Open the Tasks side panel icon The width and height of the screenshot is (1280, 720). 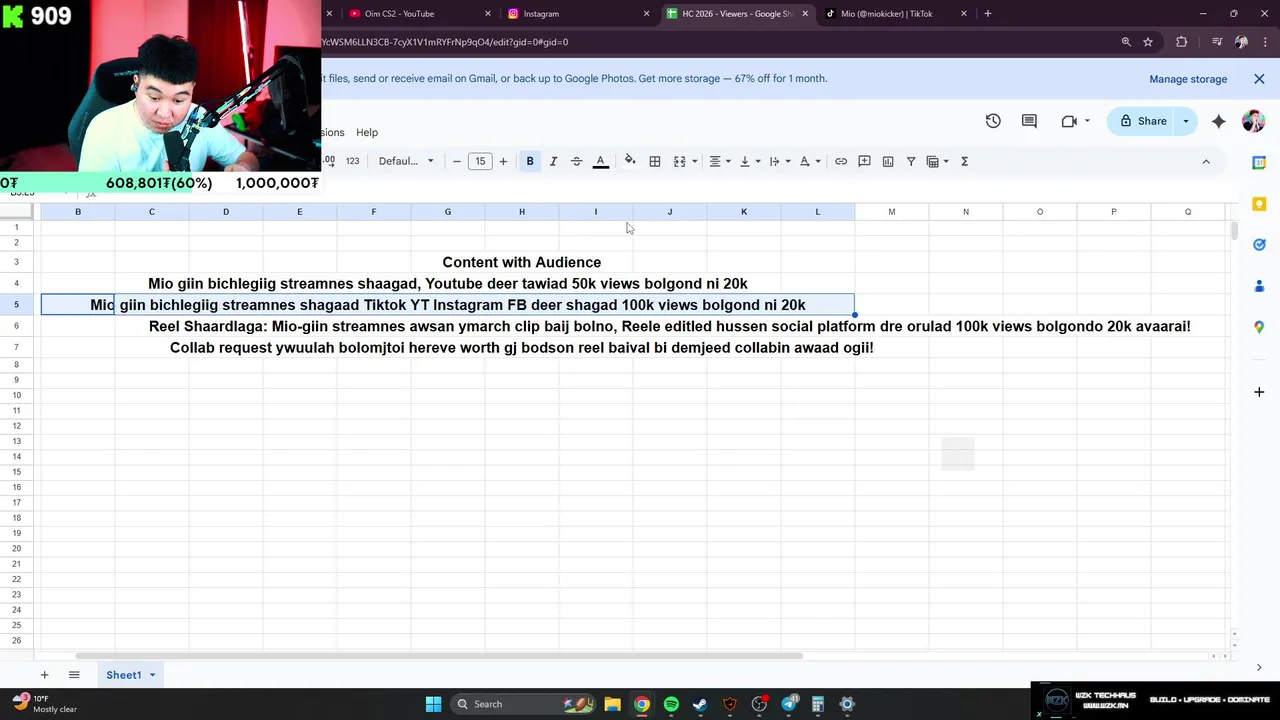click(1259, 245)
